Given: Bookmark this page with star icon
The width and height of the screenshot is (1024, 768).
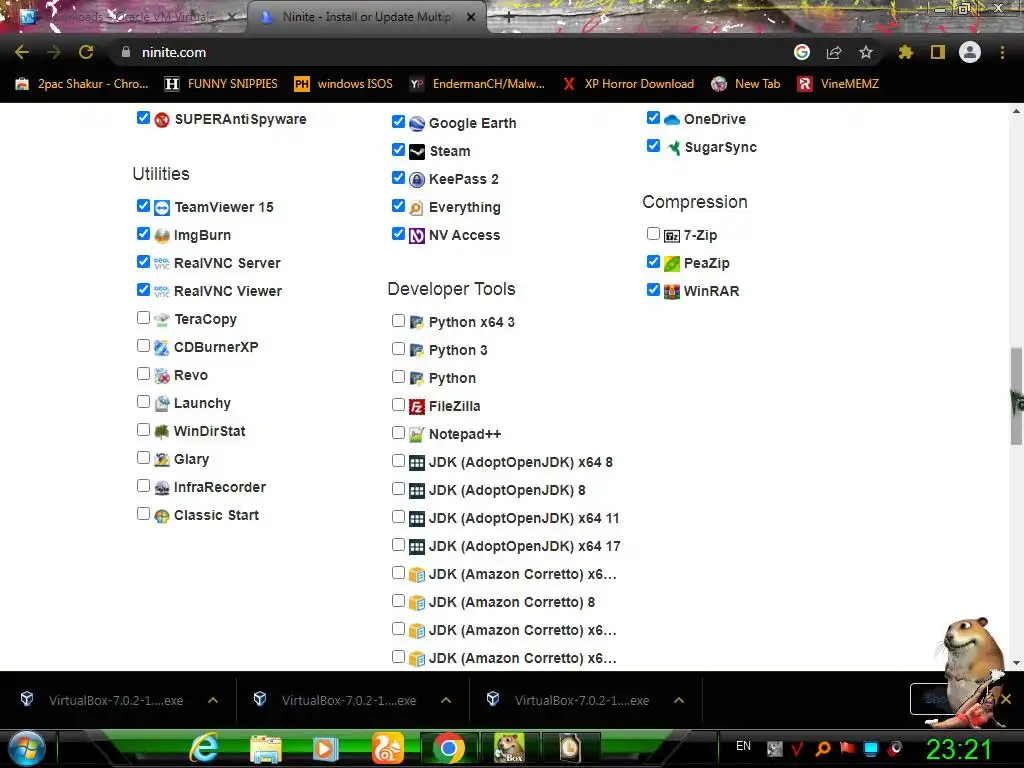Looking at the screenshot, I should (x=866, y=52).
